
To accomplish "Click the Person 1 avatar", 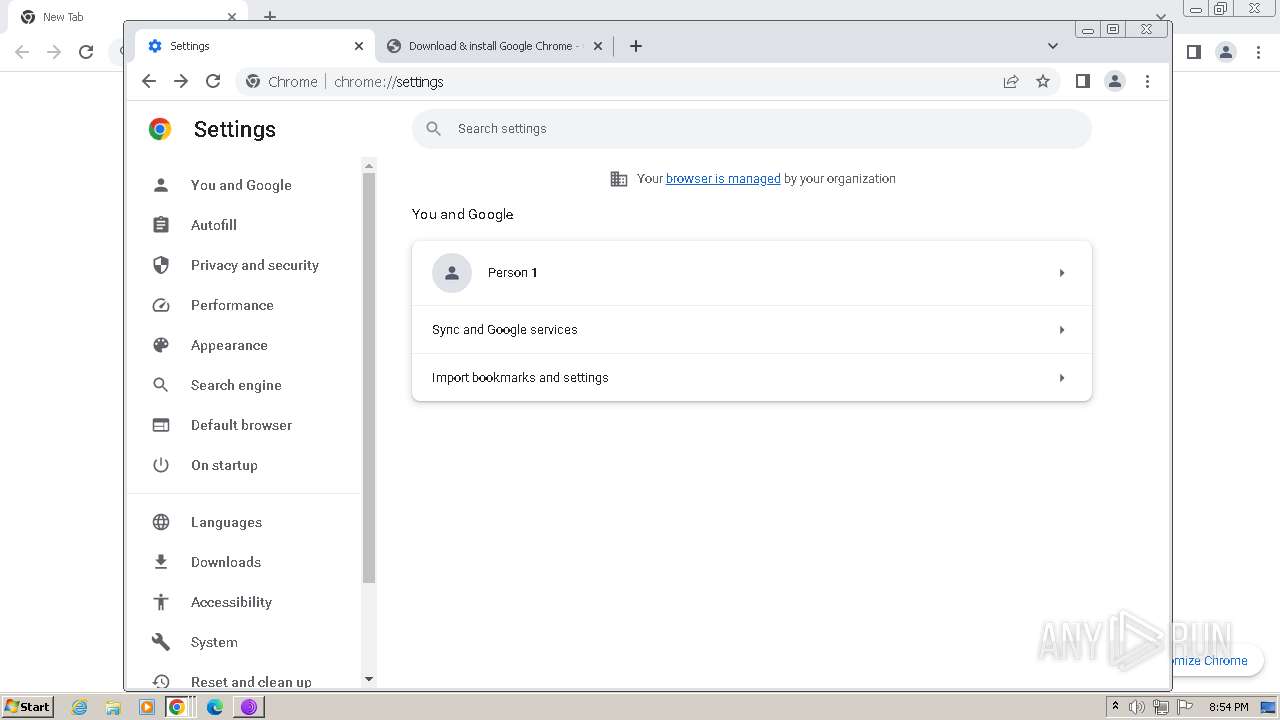I will coord(452,273).
